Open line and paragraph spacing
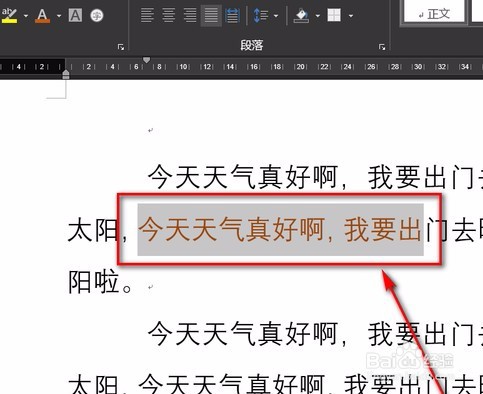The width and height of the screenshot is (483, 394). click(x=261, y=15)
